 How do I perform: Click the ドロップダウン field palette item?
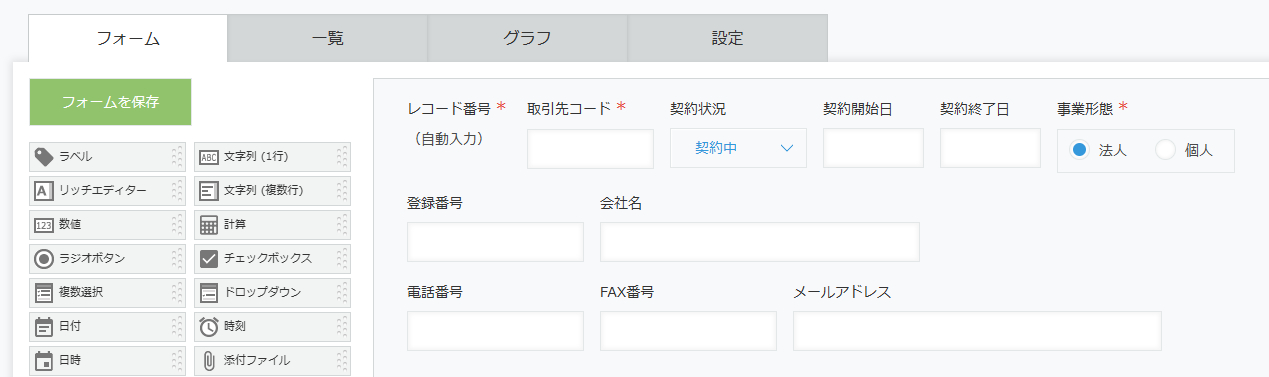point(273,292)
